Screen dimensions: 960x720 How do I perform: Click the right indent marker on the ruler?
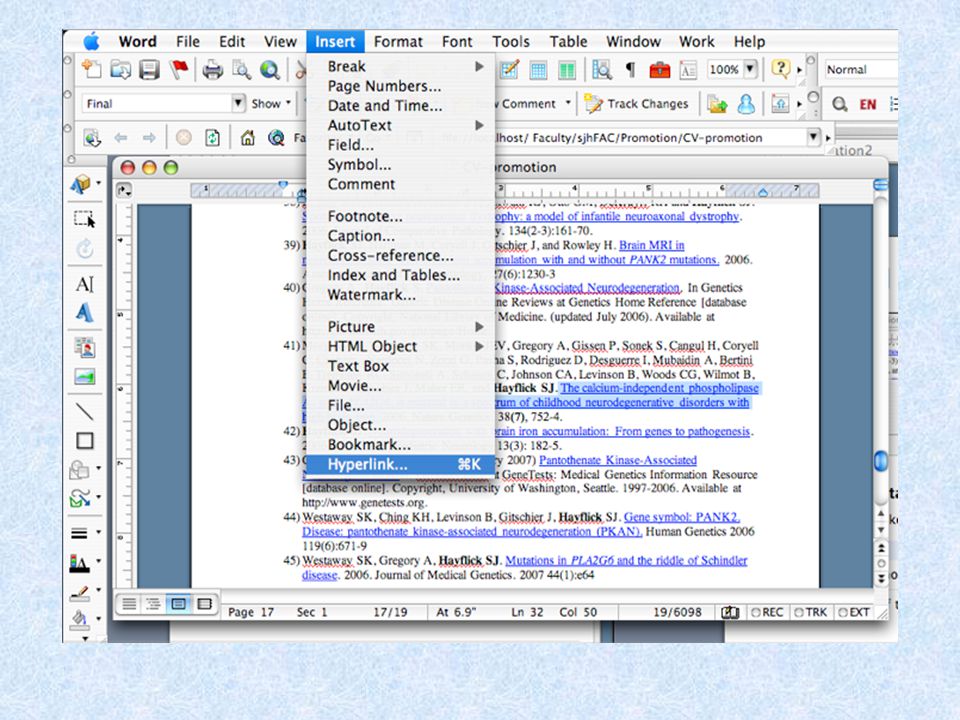click(x=763, y=192)
